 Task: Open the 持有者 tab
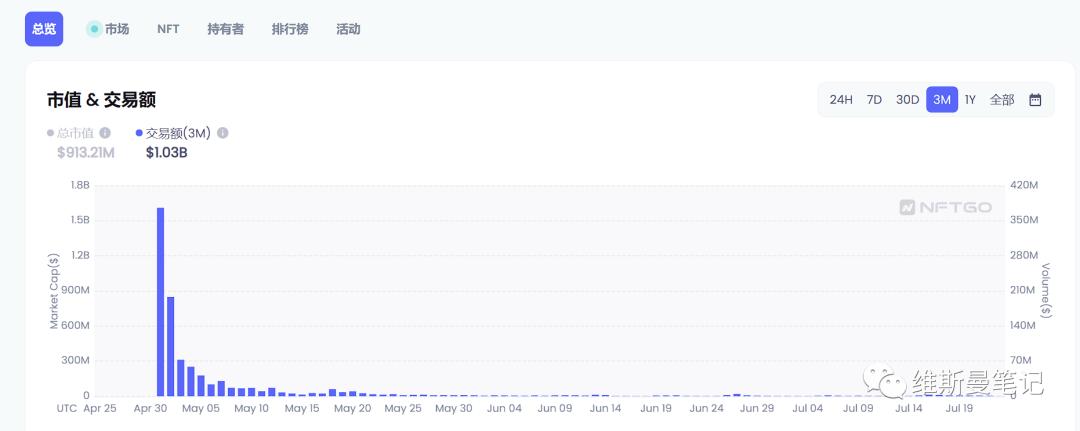(225, 30)
